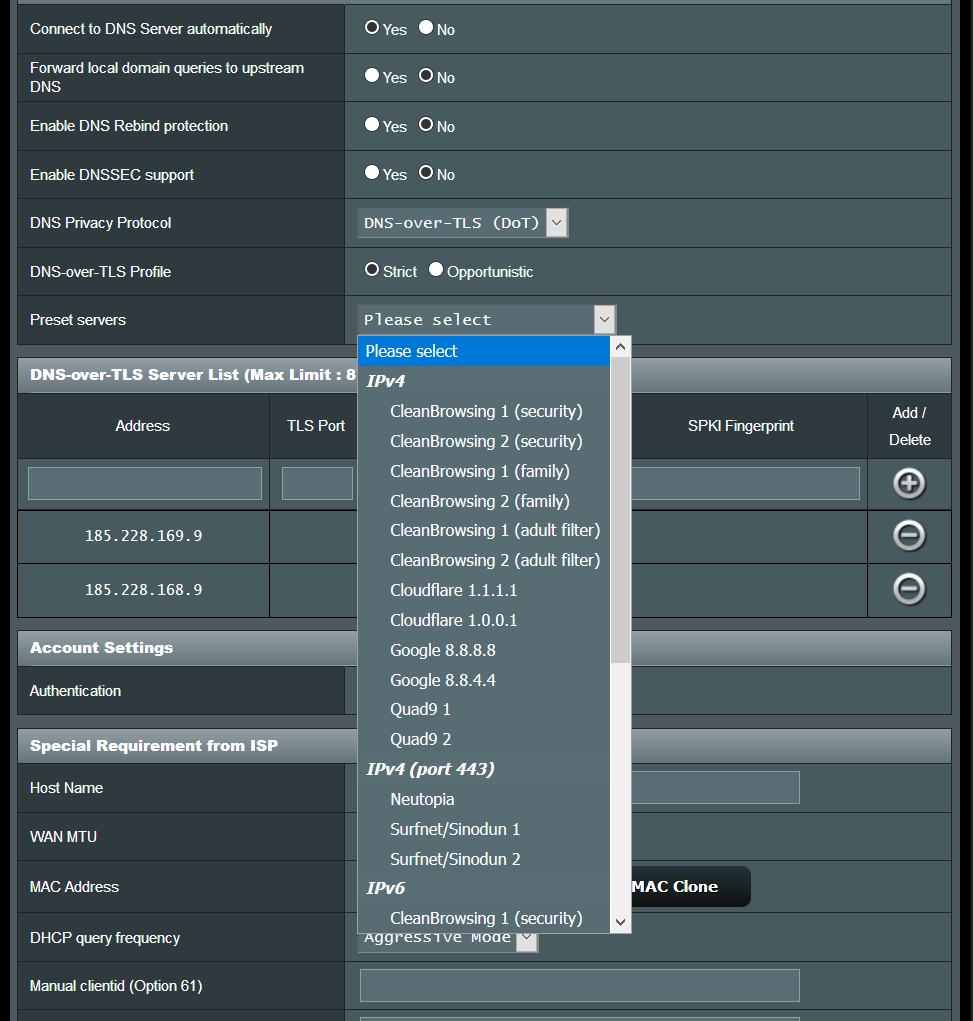The height and width of the screenshot is (1021, 973).
Task: Set Connect to DNS Server automatically to Yes
Action: click(x=372, y=28)
